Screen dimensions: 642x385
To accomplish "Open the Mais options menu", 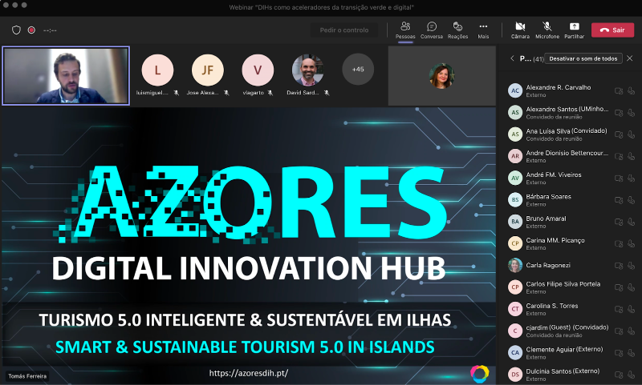I will pos(483,30).
